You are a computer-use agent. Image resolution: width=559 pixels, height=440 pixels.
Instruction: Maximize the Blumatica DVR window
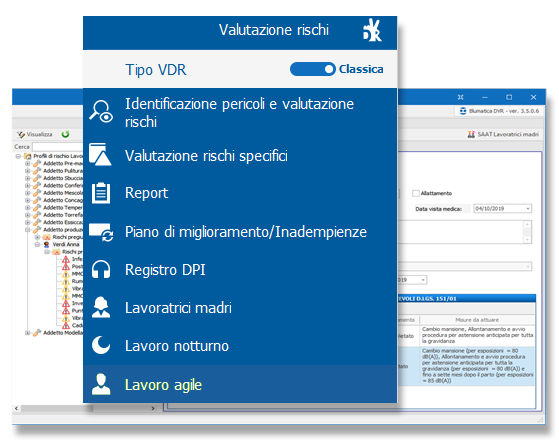(509, 97)
